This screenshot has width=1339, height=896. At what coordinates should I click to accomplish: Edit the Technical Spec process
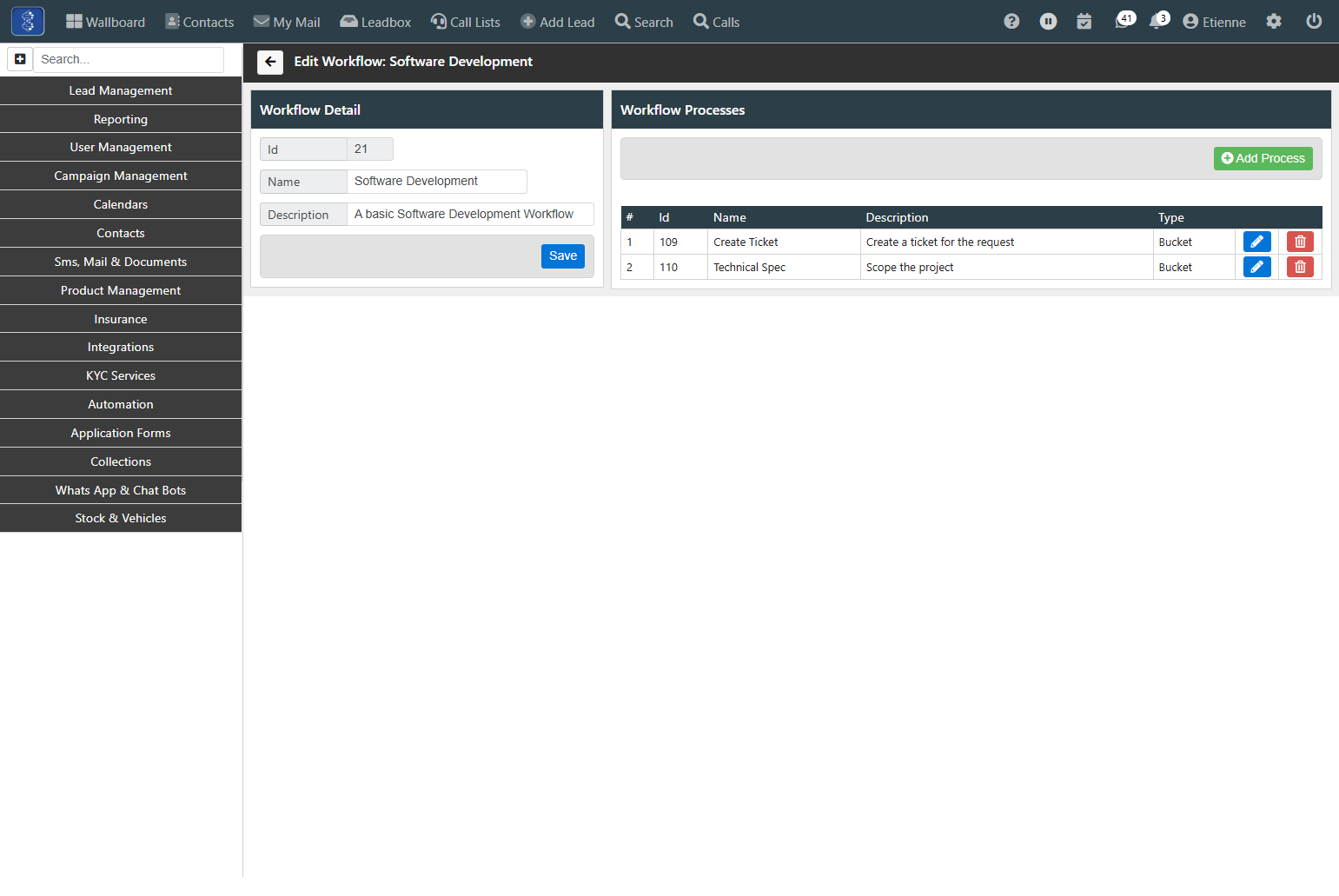point(1256,267)
